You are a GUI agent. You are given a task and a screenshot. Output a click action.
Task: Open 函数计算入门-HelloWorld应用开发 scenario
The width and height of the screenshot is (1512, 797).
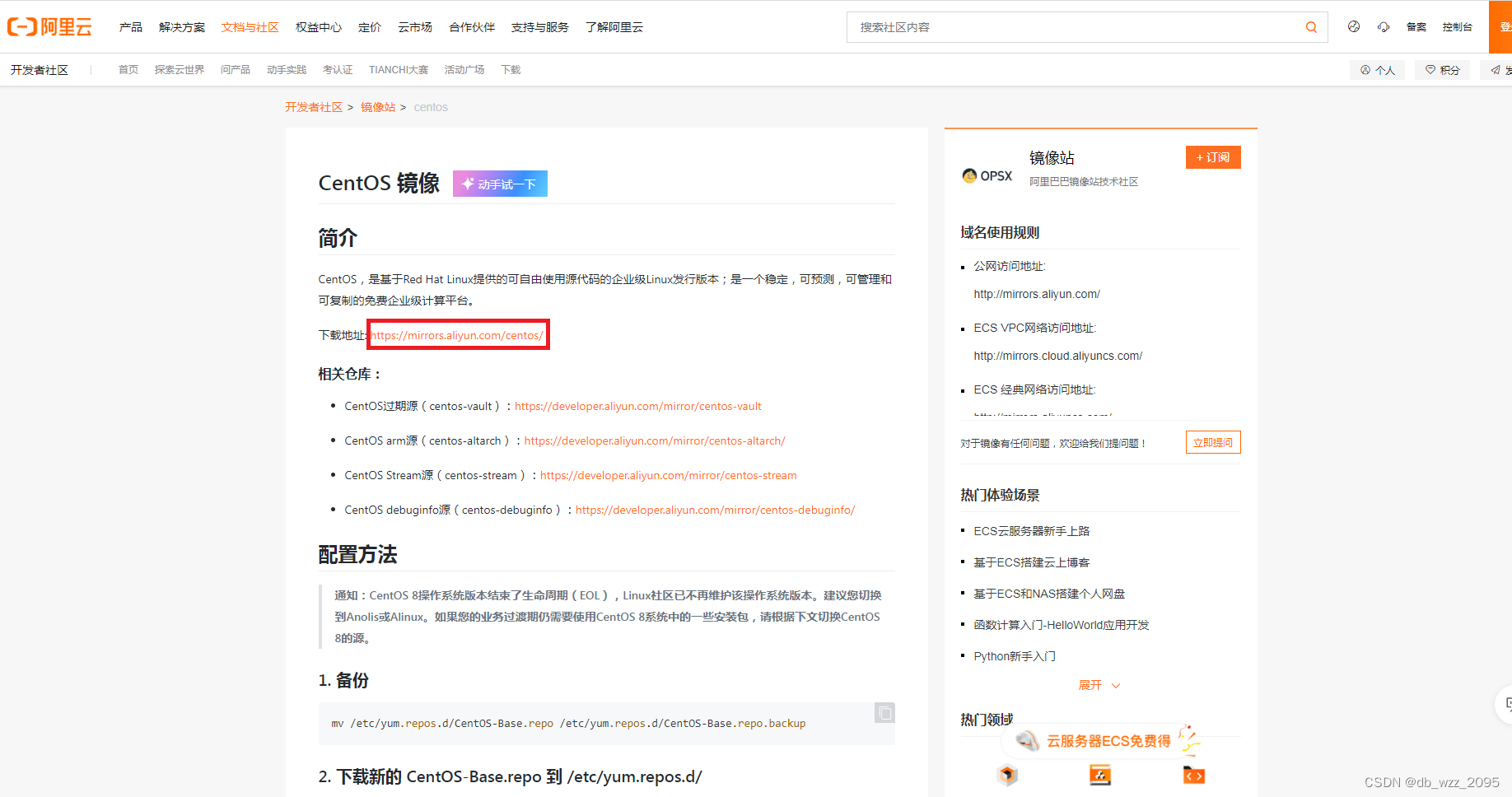(x=1062, y=625)
